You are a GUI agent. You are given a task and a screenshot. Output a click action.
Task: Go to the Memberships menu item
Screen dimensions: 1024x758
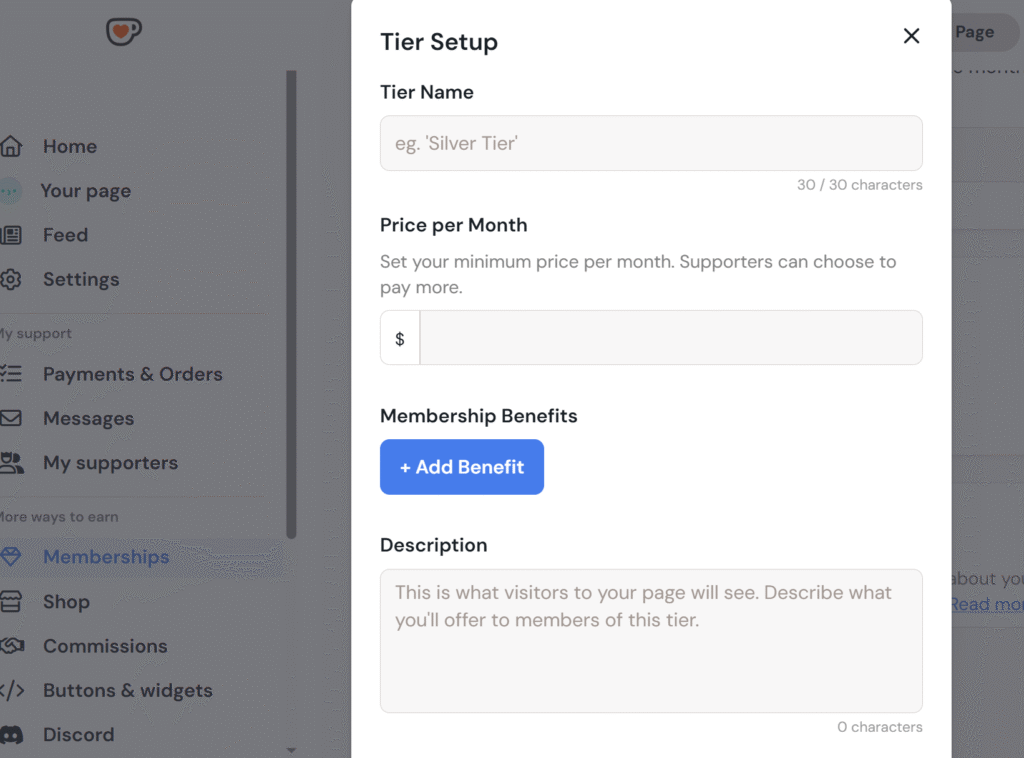click(x=106, y=557)
